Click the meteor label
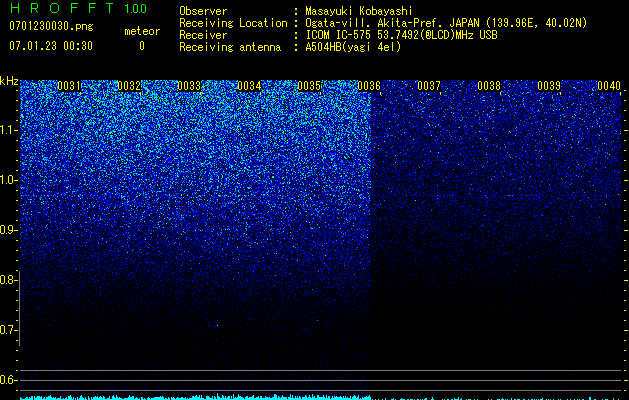629x400 pixels. tap(142, 31)
